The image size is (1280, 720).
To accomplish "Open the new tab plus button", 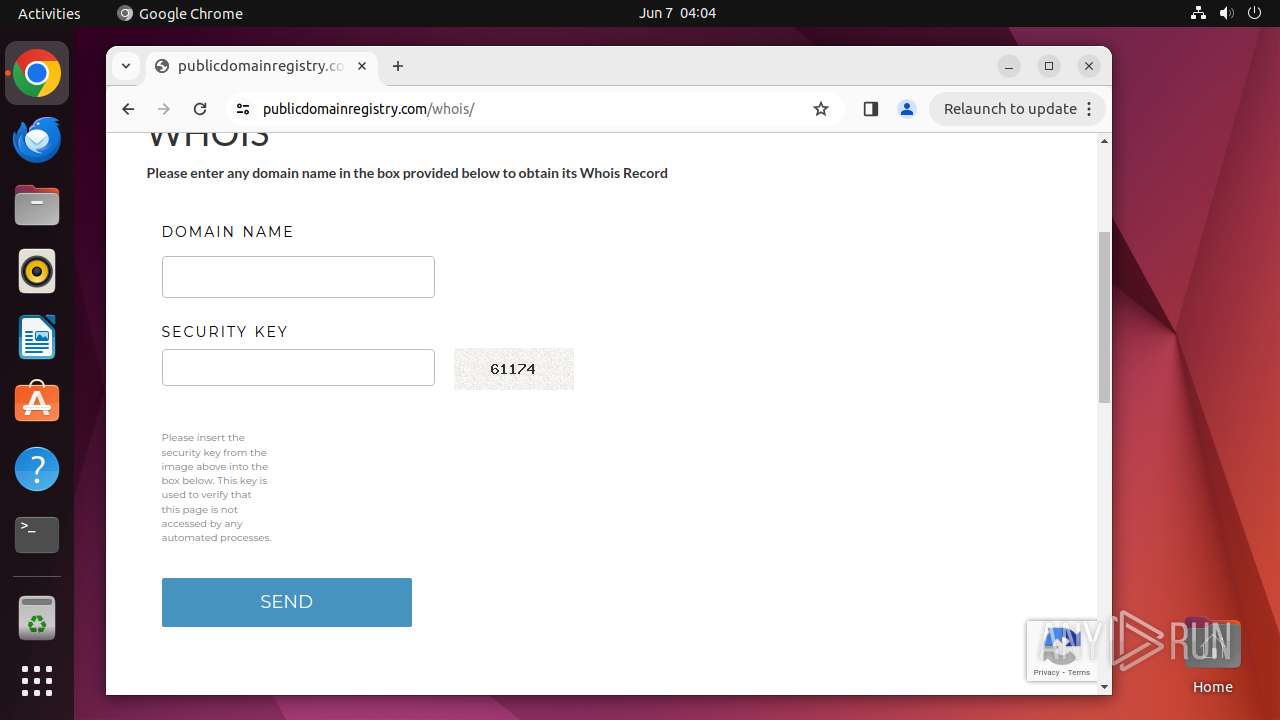I will coord(398,66).
